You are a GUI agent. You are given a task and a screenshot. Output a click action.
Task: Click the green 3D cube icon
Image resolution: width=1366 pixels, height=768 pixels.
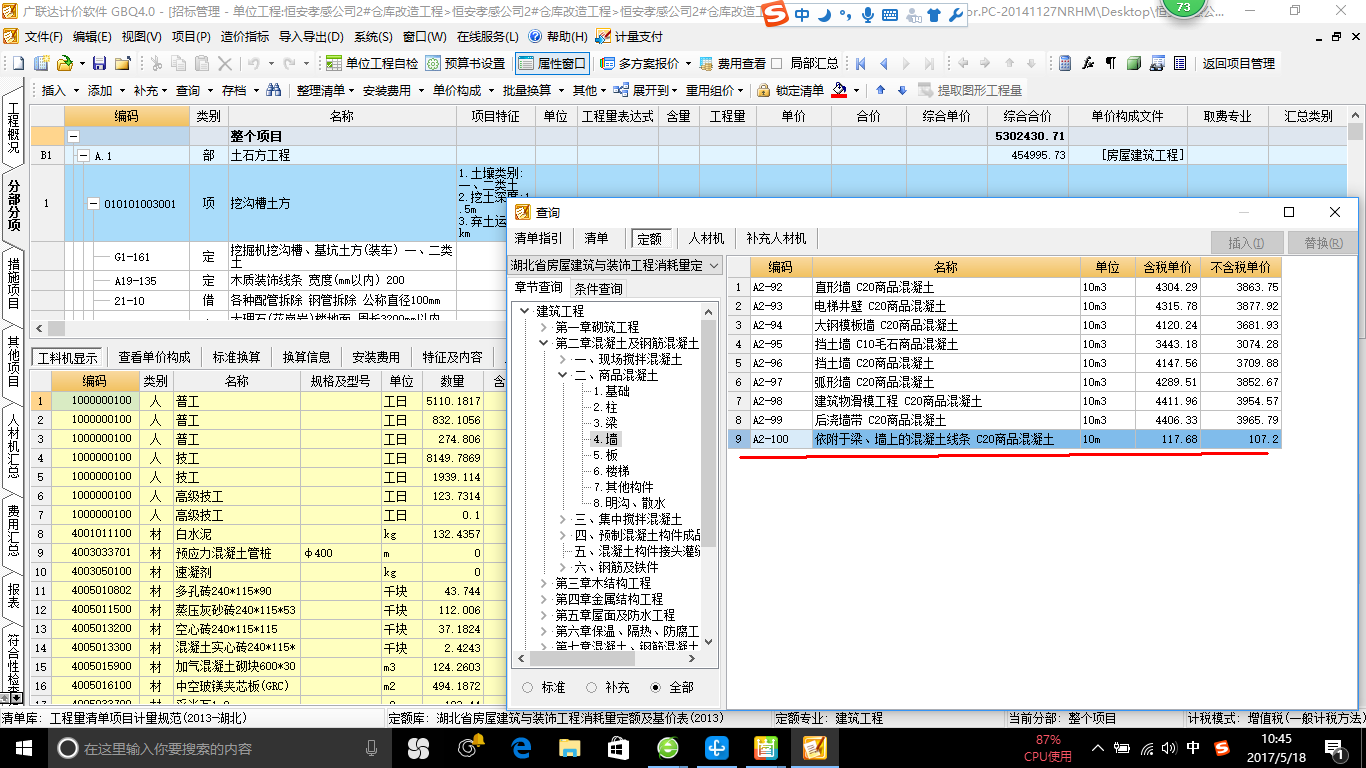[1134, 63]
